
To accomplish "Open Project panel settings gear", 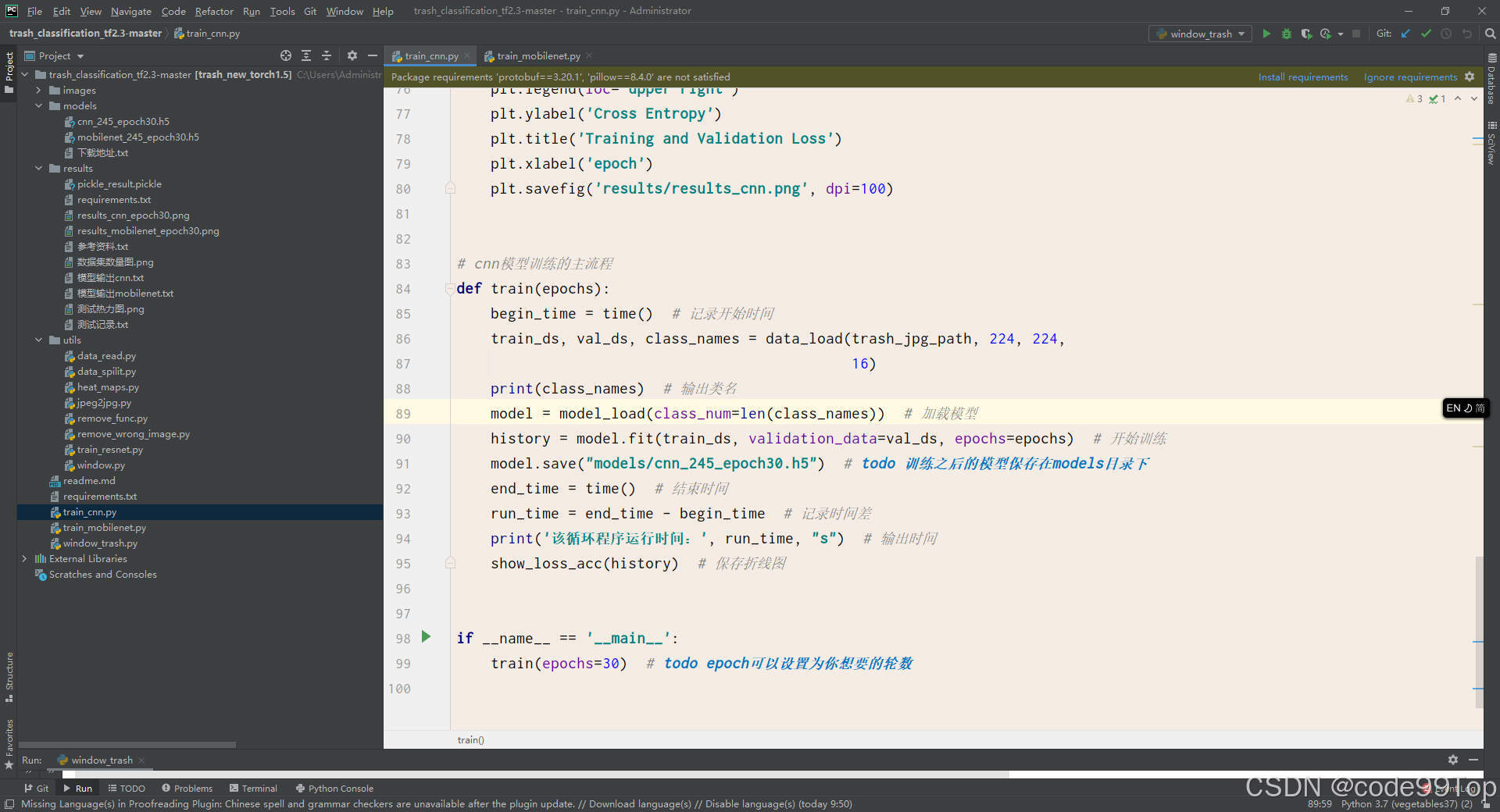I will pyautogui.click(x=352, y=55).
